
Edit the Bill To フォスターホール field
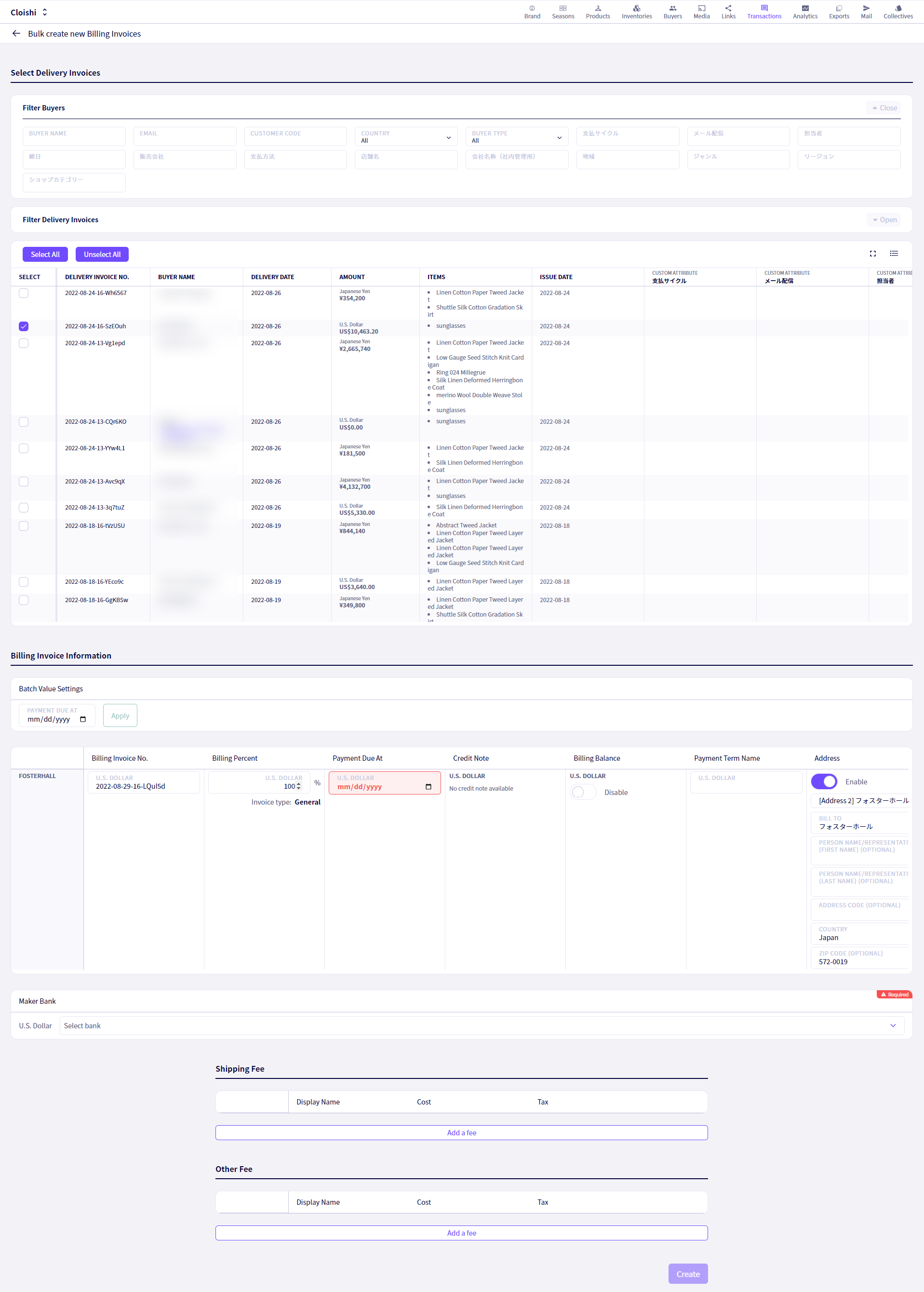tap(860, 822)
